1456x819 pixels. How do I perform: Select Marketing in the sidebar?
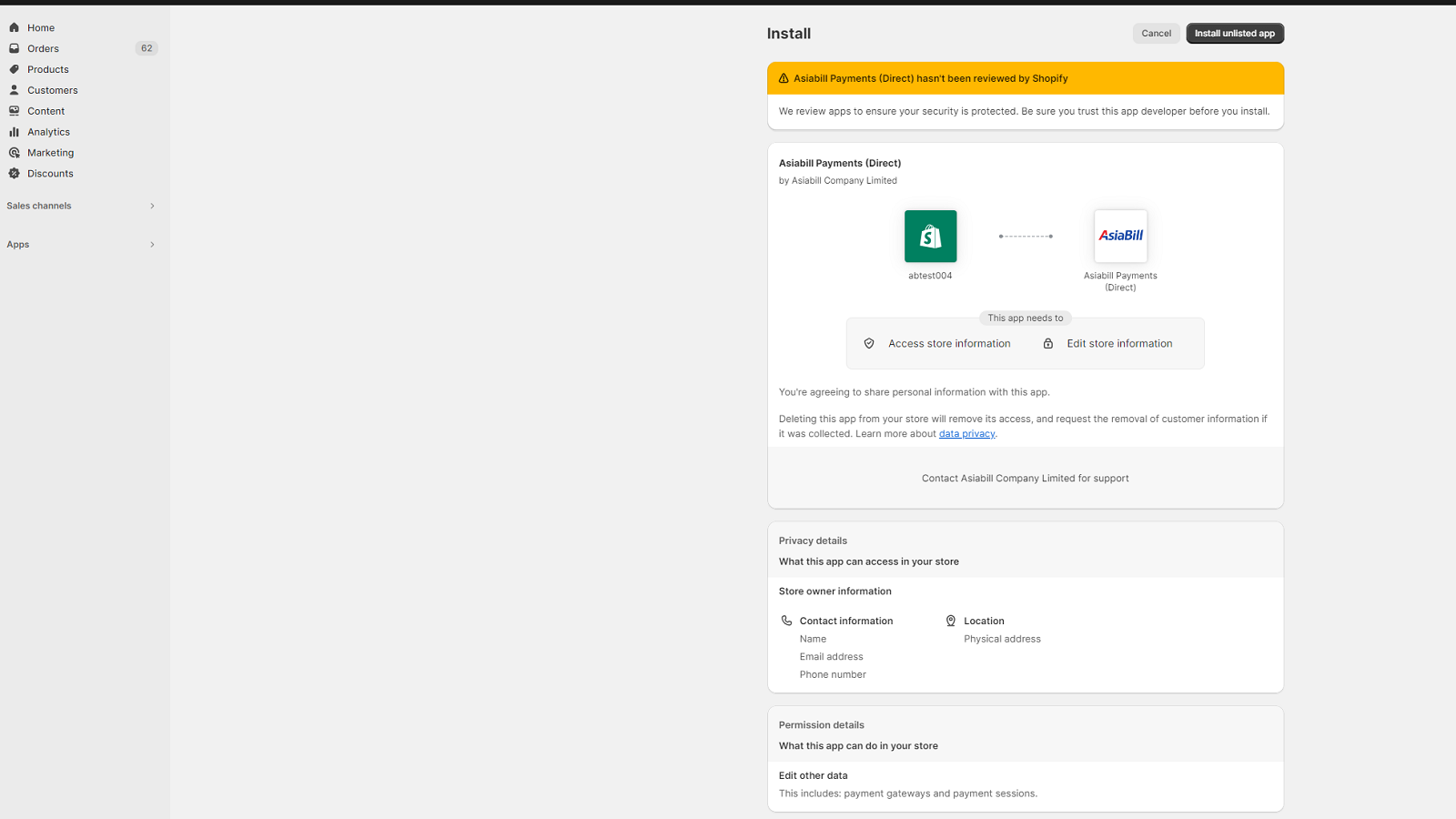(x=50, y=153)
